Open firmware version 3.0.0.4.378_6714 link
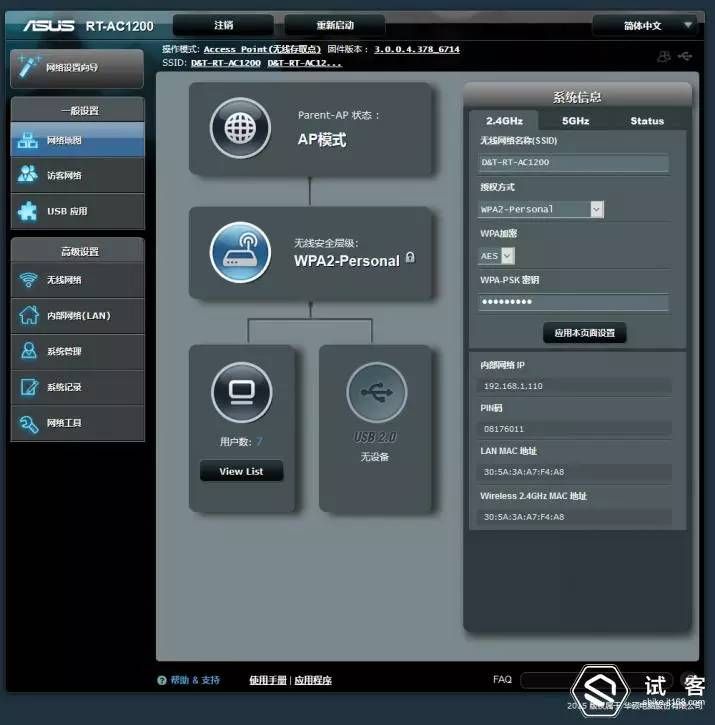 (417, 49)
